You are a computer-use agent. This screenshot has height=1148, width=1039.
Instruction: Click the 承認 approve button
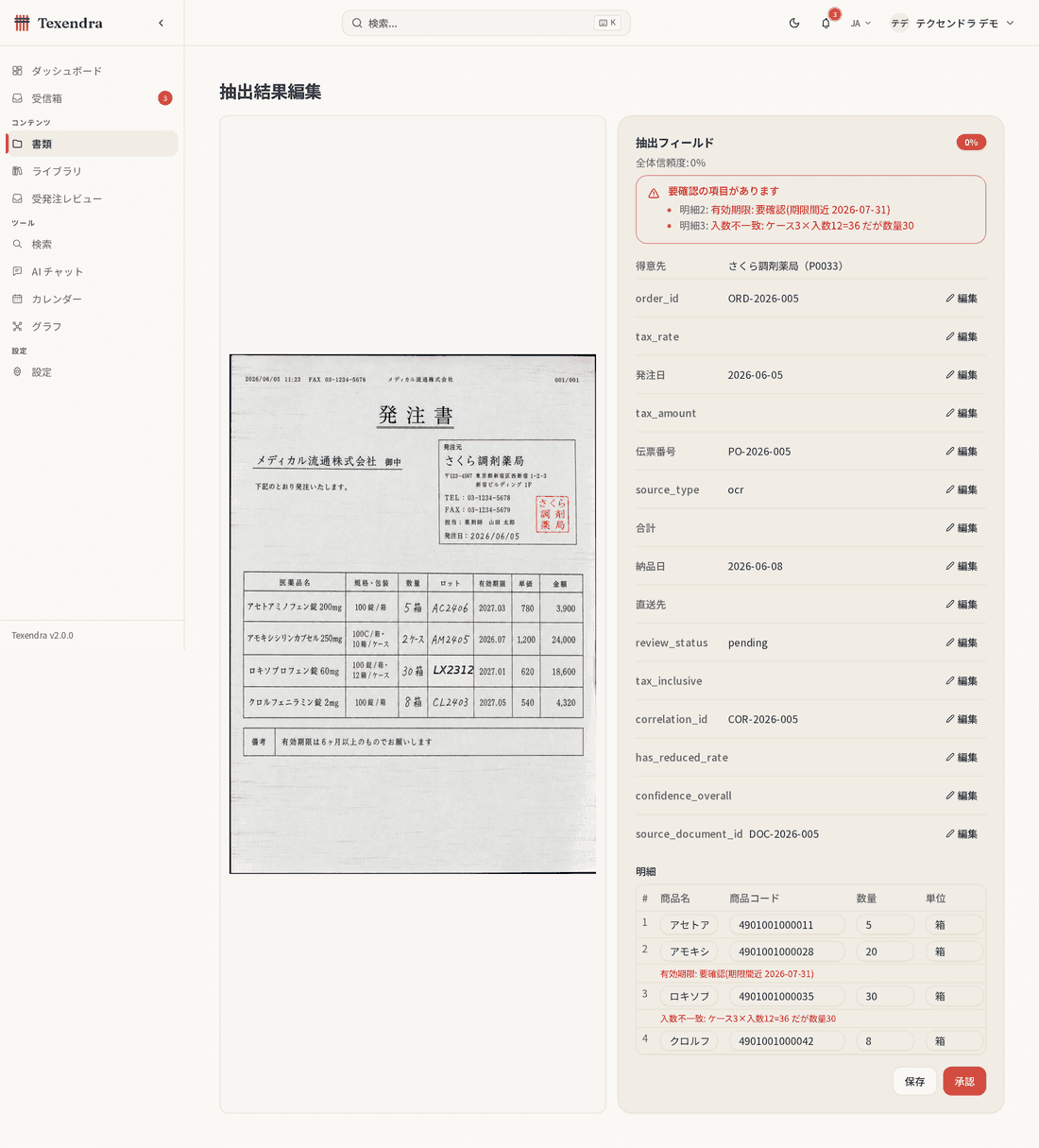click(964, 1081)
